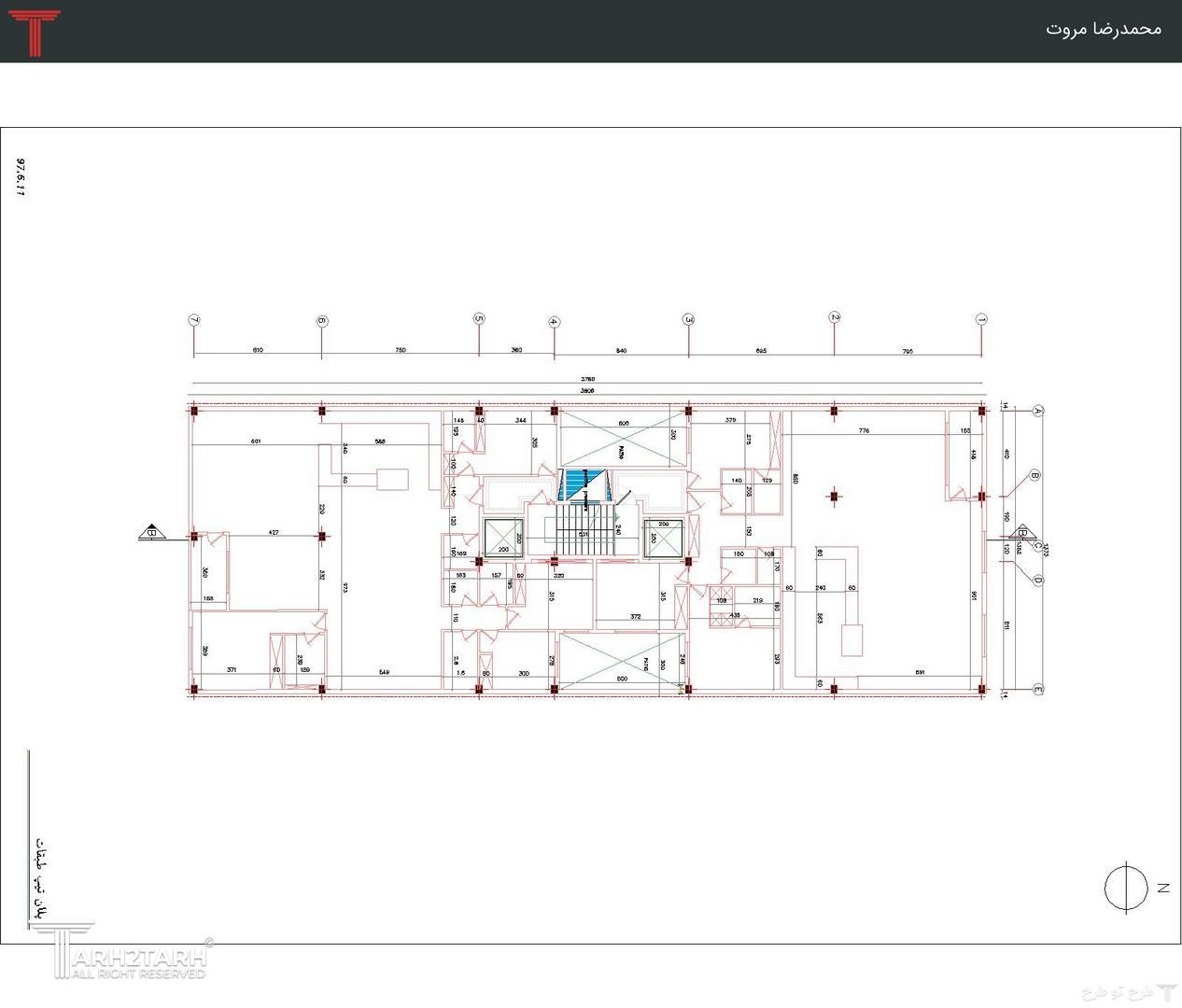1182x1008 pixels.
Task: Click the red T logo in header
Action: (x=34, y=32)
